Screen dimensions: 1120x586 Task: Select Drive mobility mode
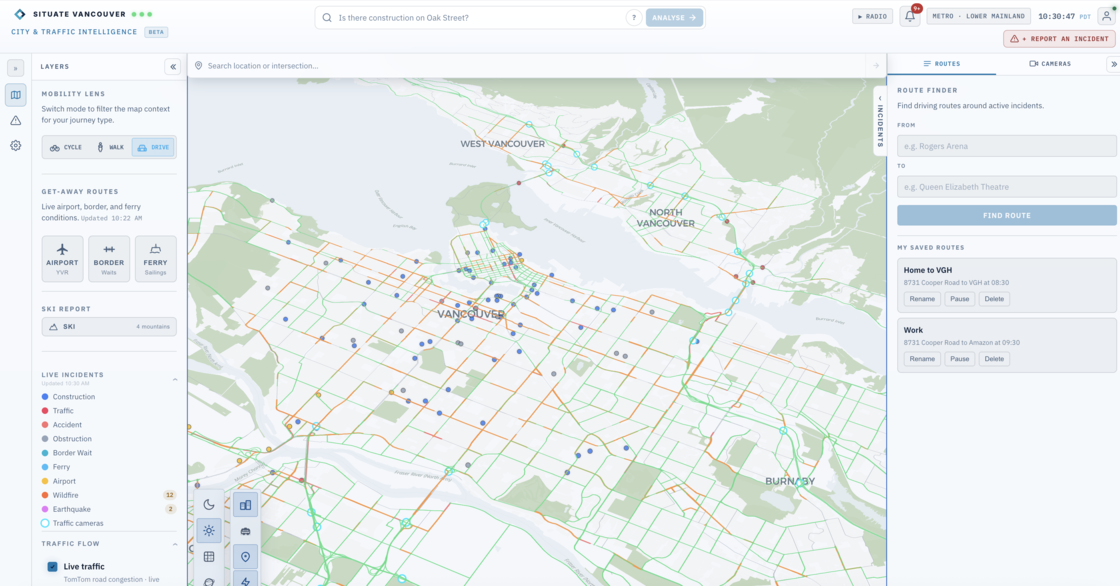[x=154, y=147]
